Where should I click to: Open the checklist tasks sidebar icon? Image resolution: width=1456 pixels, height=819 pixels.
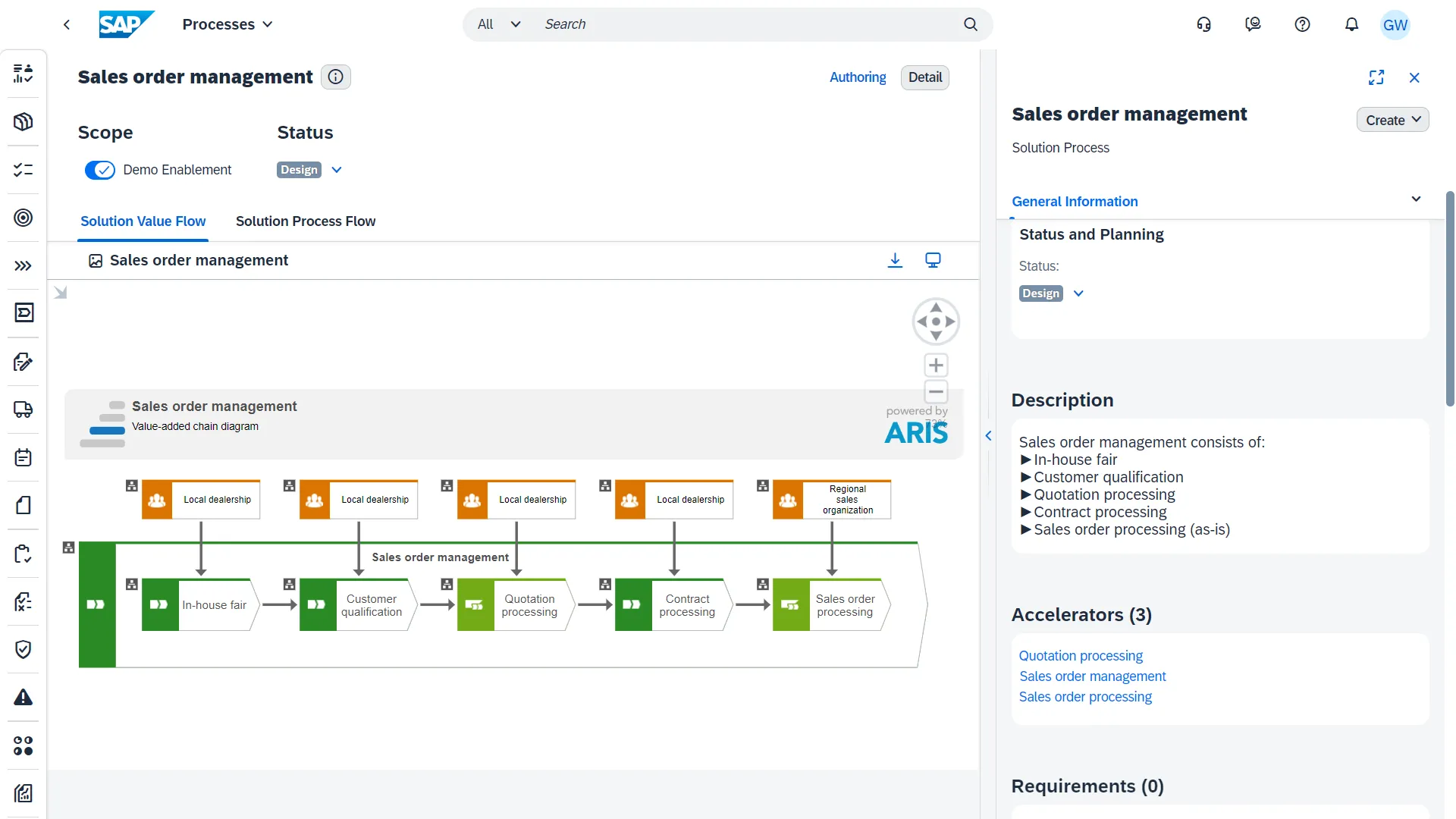24,170
